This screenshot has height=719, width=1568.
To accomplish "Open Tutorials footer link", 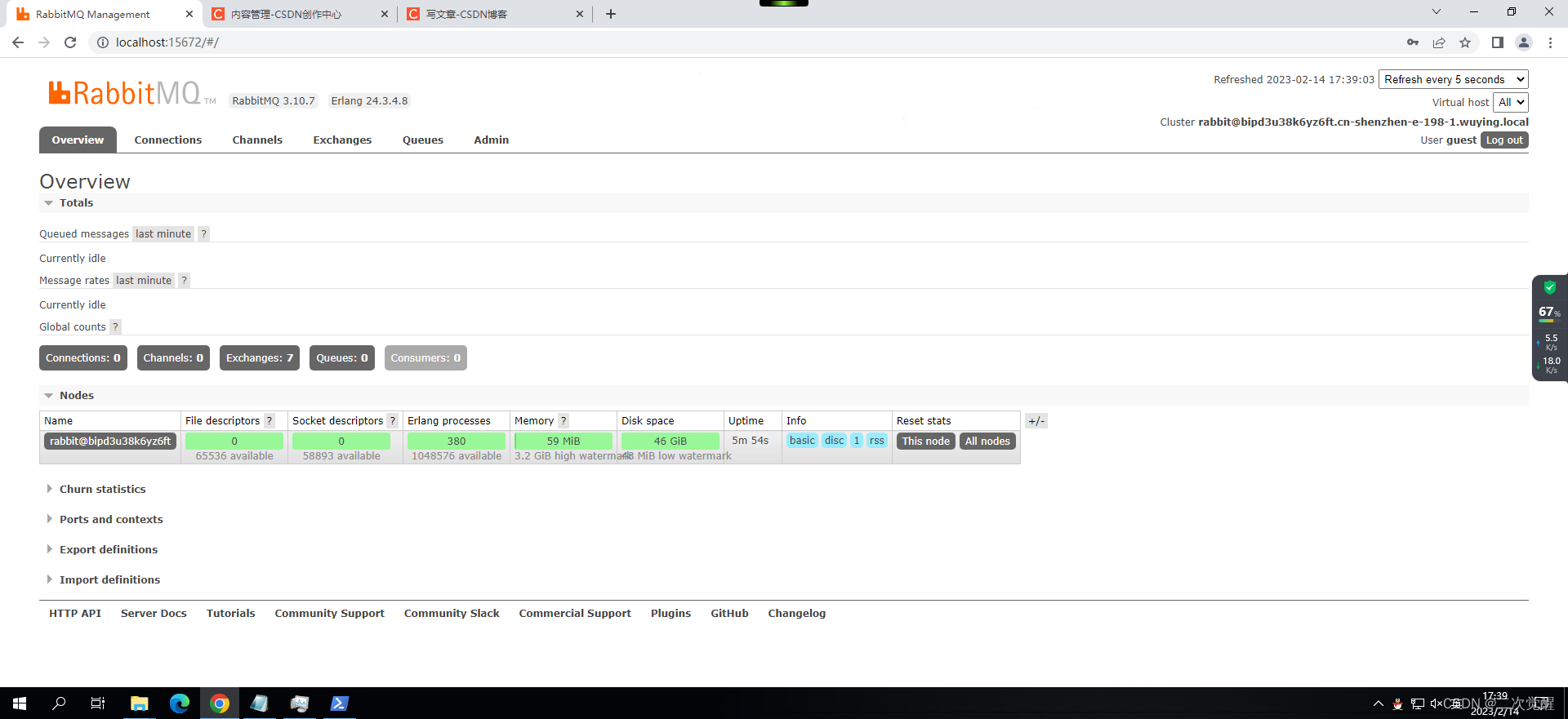I will (x=231, y=613).
